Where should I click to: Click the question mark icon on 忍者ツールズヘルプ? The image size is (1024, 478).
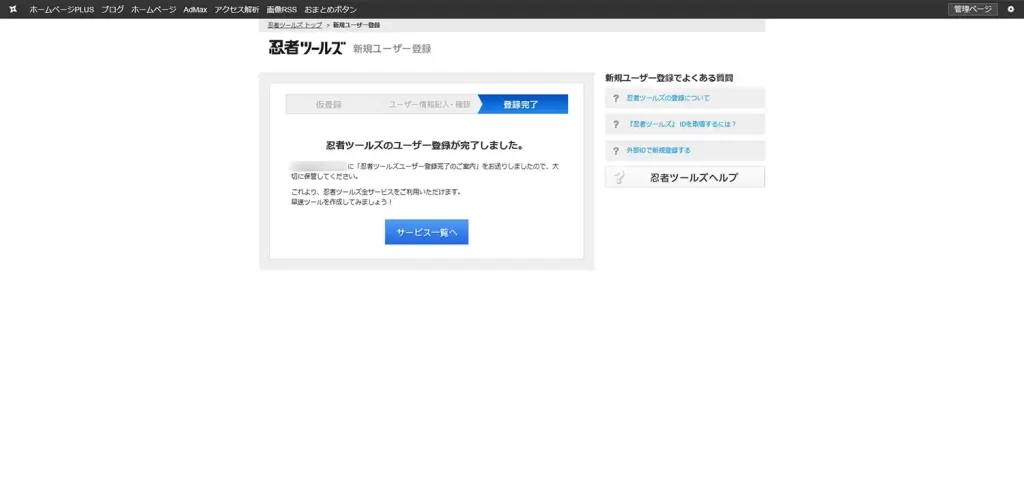click(x=620, y=178)
